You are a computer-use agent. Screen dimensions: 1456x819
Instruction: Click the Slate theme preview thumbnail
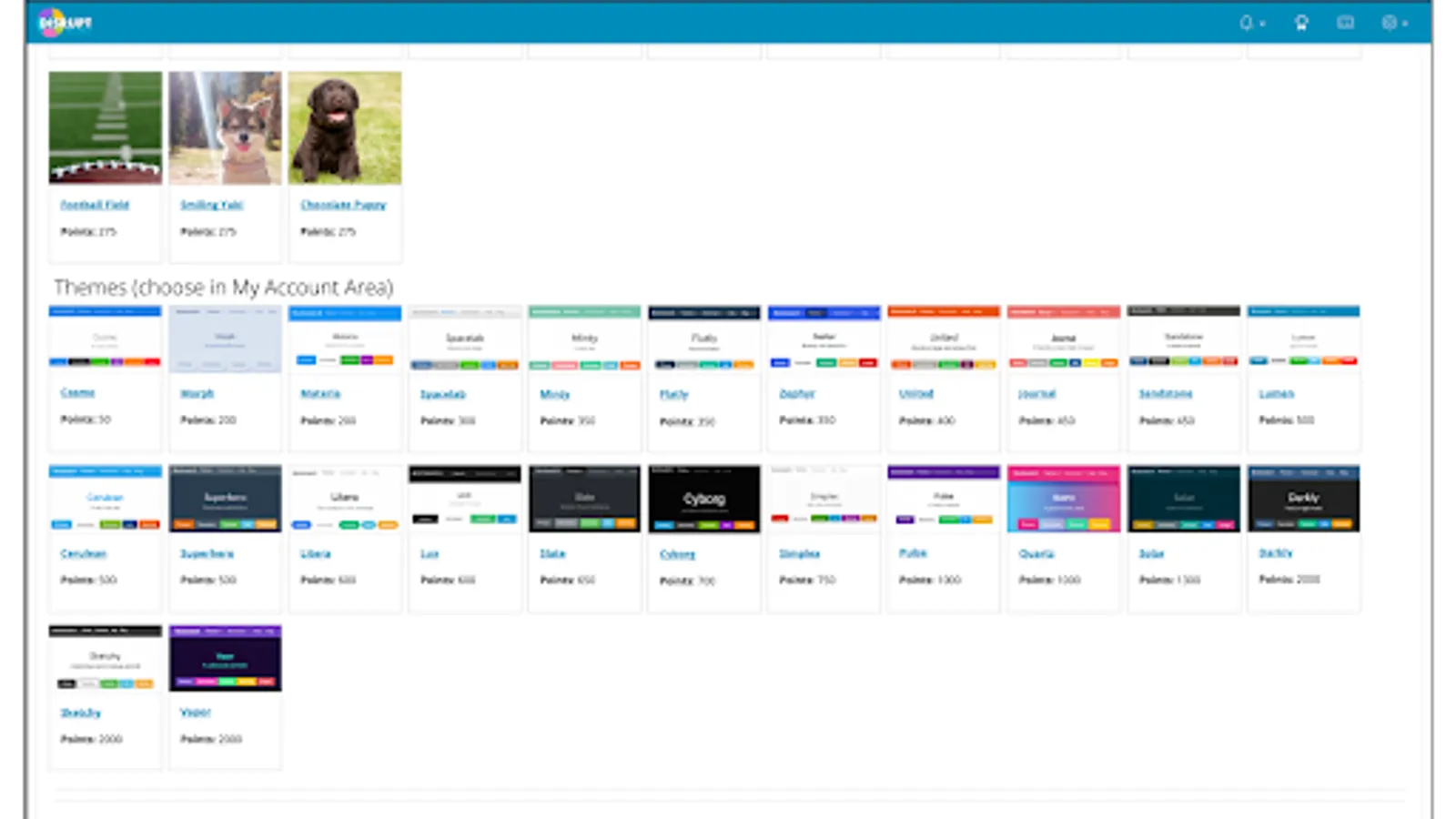(584, 499)
